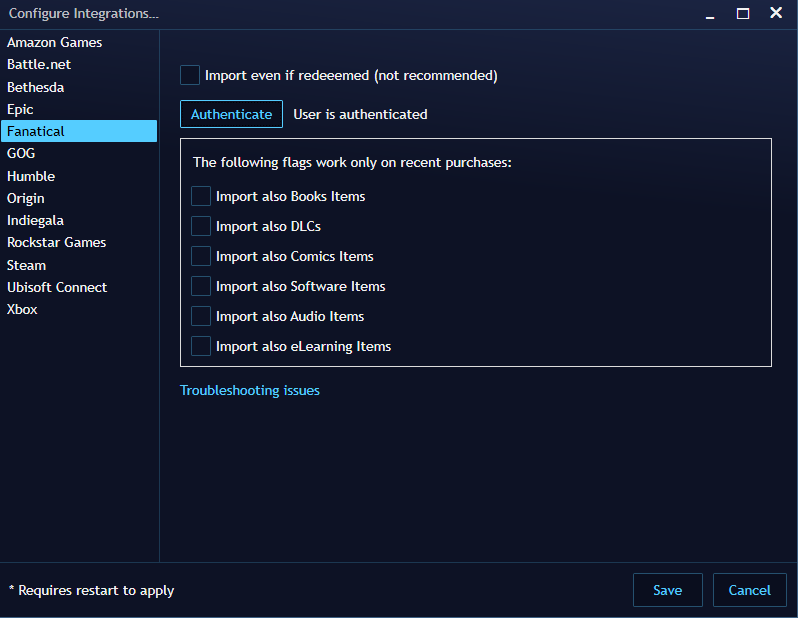The height and width of the screenshot is (618, 798).
Task: Select Bethesda in the sidebar
Action: pyautogui.click(x=79, y=87)
